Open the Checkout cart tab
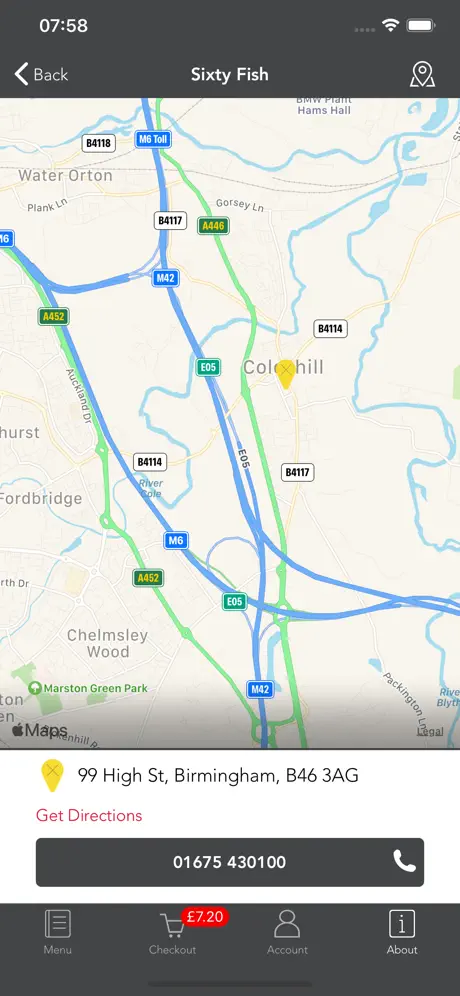Viewport: 460px width, 996px height. click(x=172, y=932)
